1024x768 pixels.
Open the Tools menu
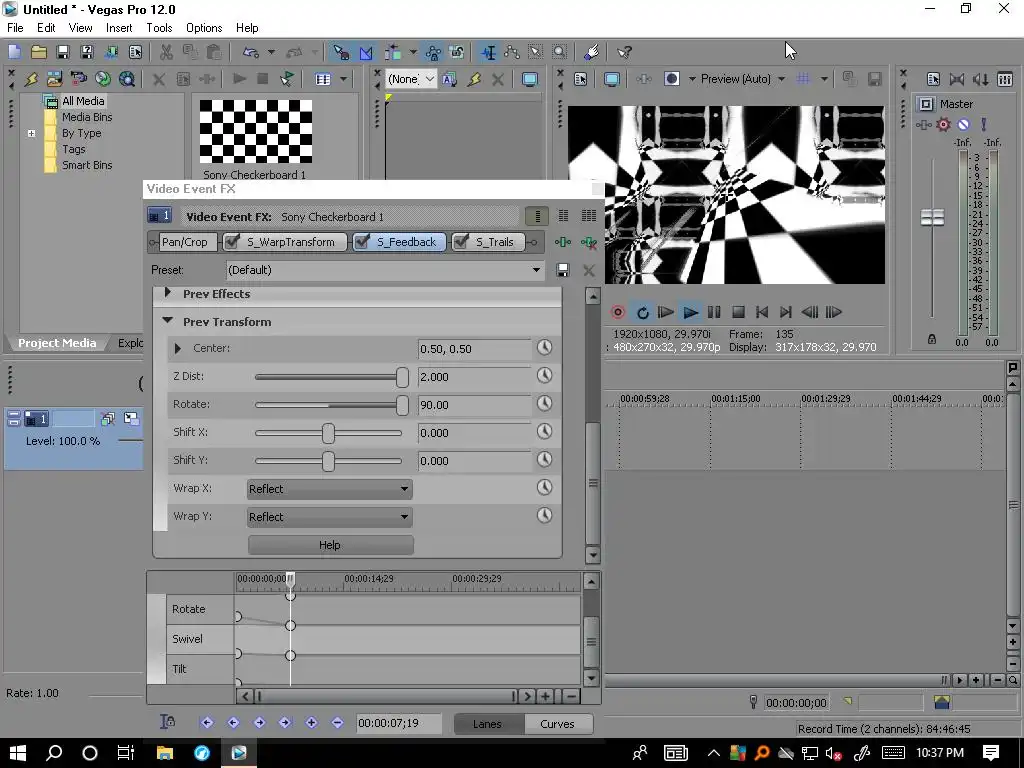(159, 28)
